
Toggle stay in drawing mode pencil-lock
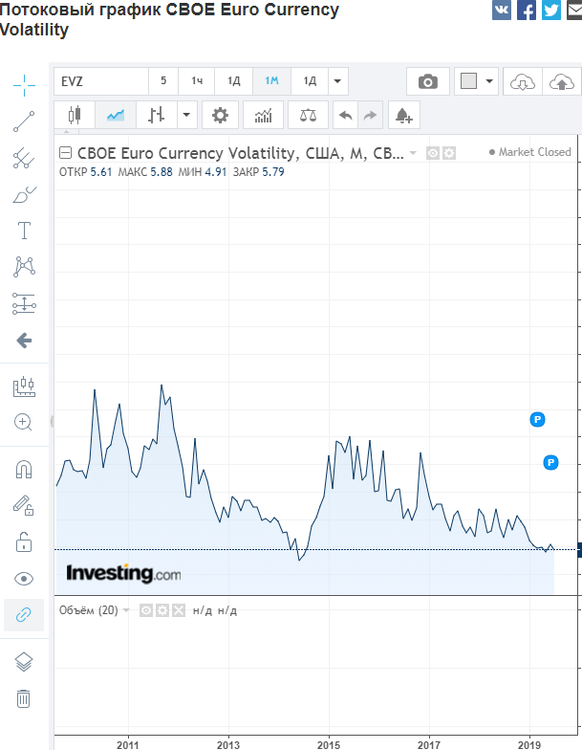point(23,505)
